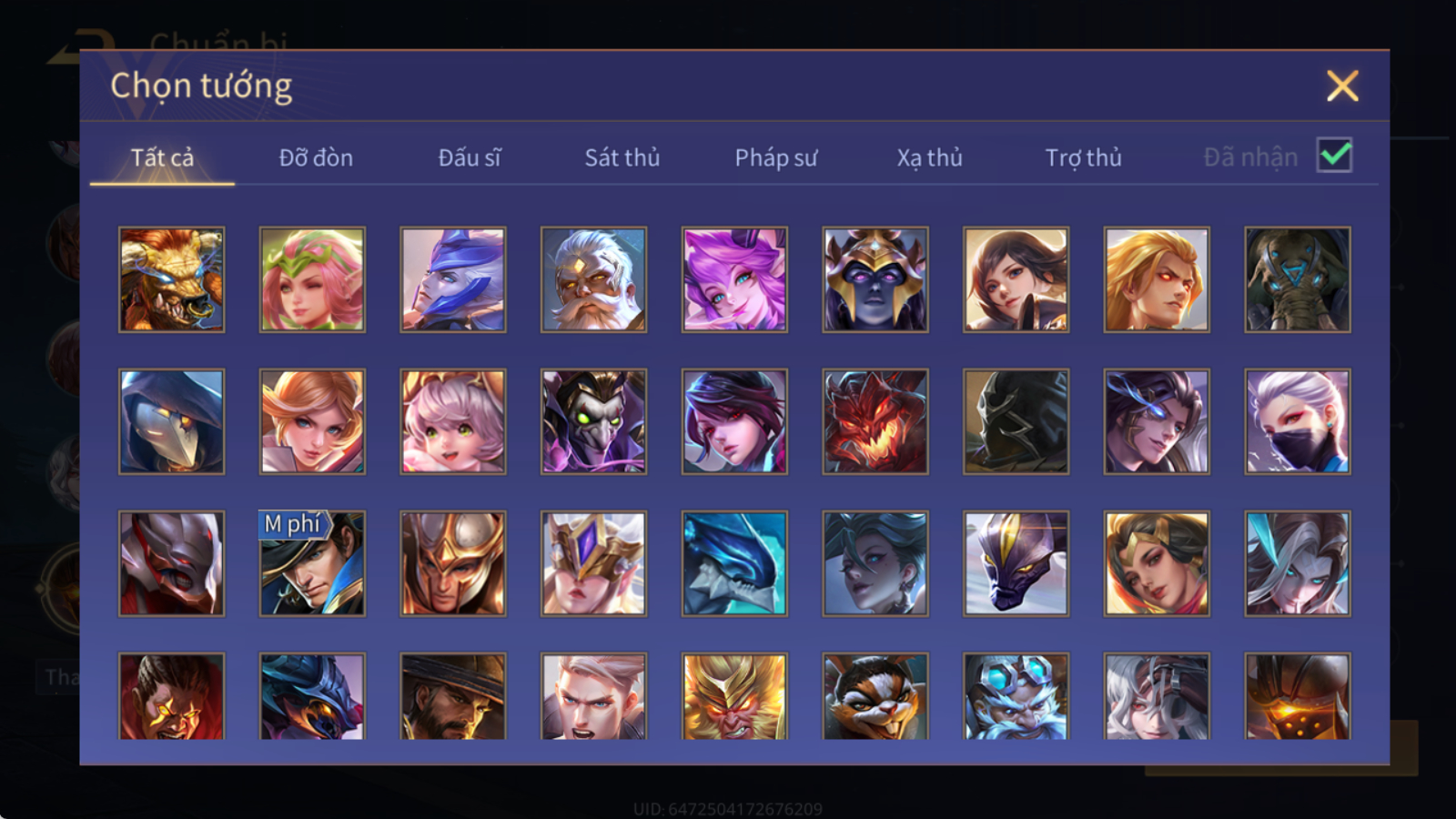The width and height of the screenshot is (1456, 819).
Task: Close the Chọn tướng dialog
Action: click(x=1342, y=86)
